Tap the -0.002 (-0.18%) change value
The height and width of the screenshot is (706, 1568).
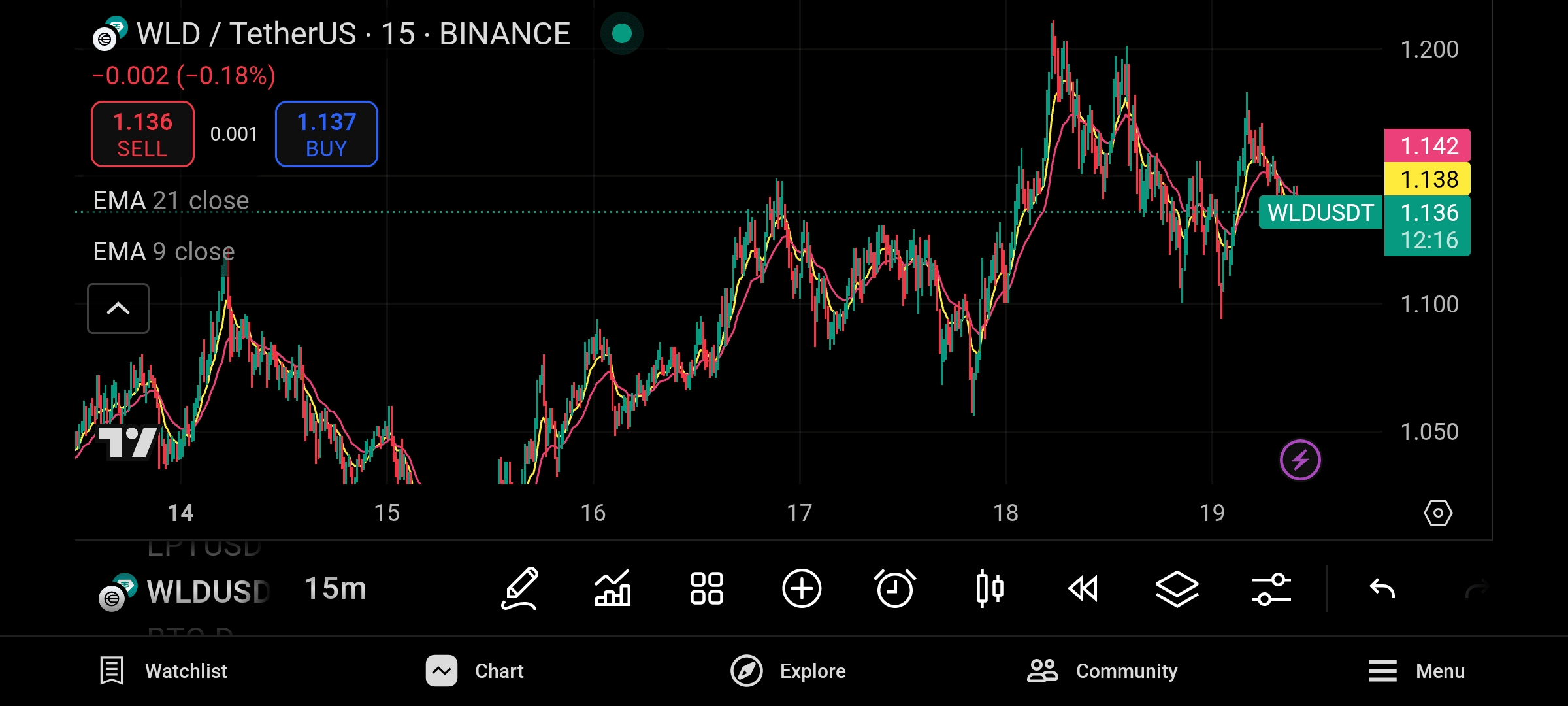pyautogui.click(x=184, y=76)
